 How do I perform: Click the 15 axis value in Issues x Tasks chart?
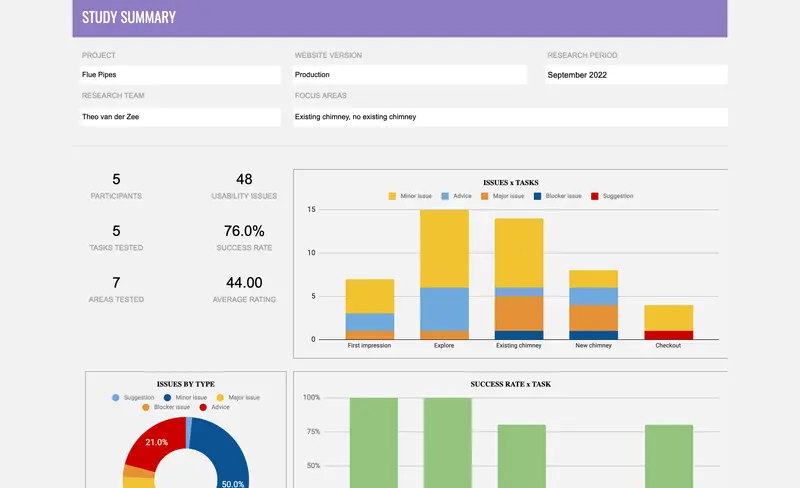[311, 210]
